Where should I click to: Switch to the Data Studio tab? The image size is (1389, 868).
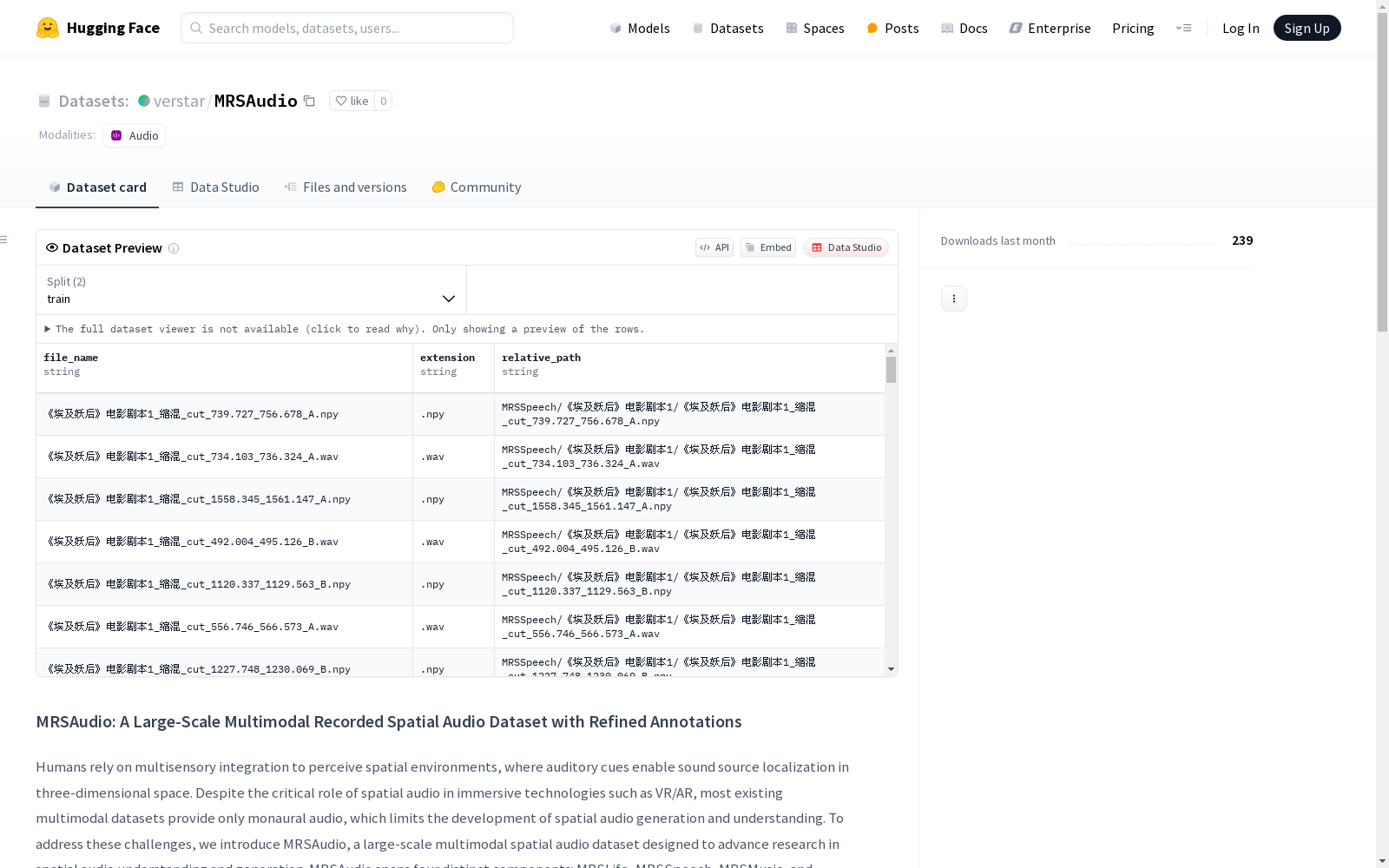pyautogui.click(x=215, y=187)
